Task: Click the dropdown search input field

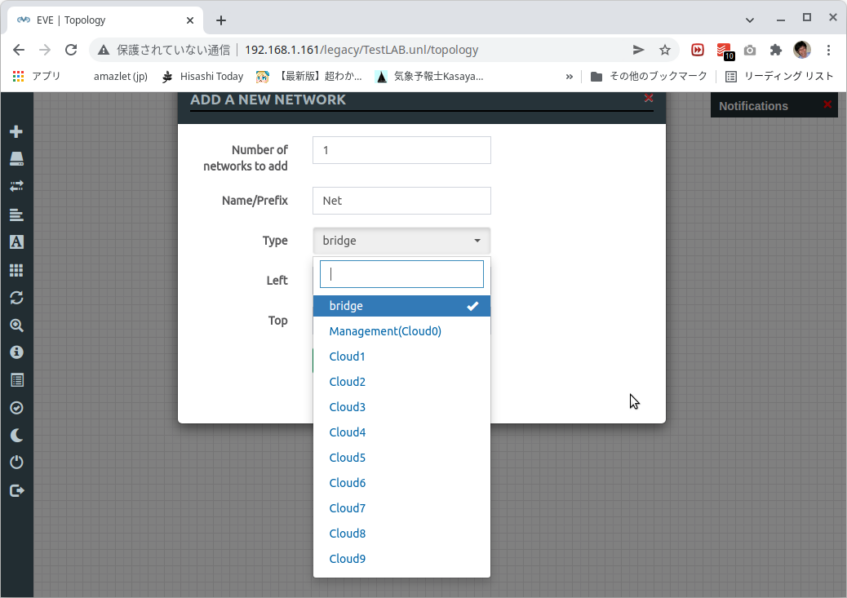Action: point(401,274)
